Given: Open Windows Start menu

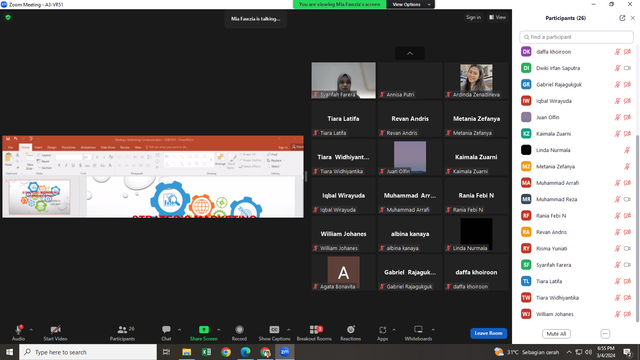Looking at the screenshot, I should point(9,352).
